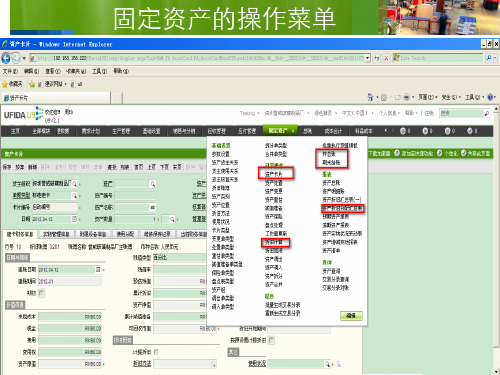Go back with the IE Back arrow
Viewport: 500px width, 375px height.
6,58
